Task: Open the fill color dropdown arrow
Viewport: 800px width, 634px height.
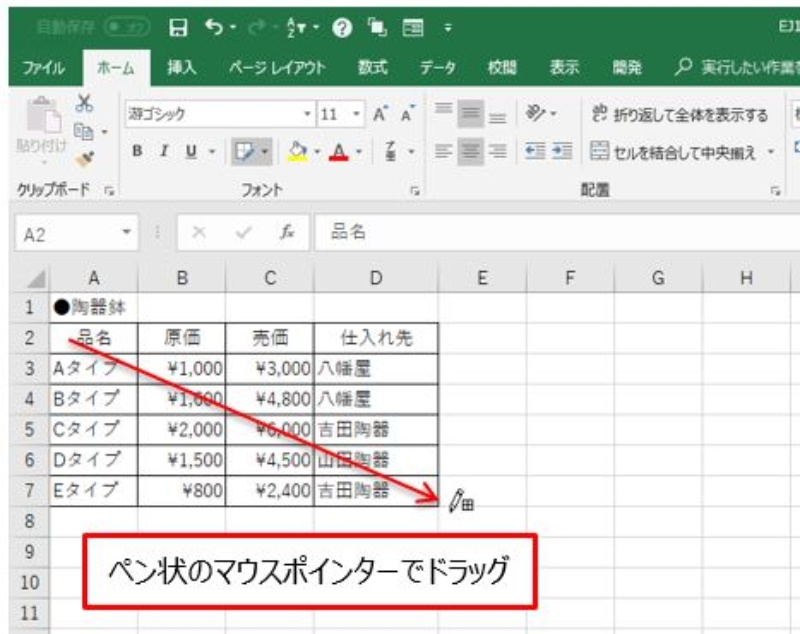Action: tap(315, 151)
